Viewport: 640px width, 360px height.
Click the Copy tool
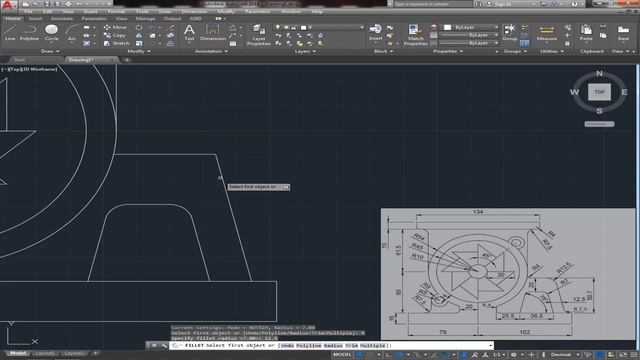115,36
